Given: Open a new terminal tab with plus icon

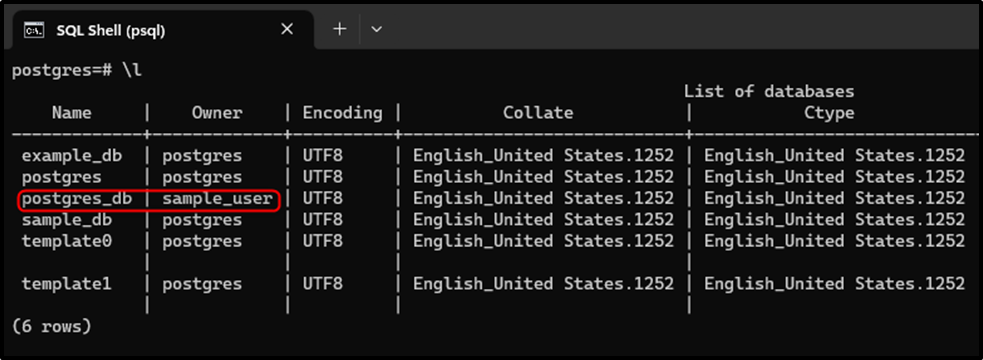Looking at the screenshot, I should [x=339, y=29].
